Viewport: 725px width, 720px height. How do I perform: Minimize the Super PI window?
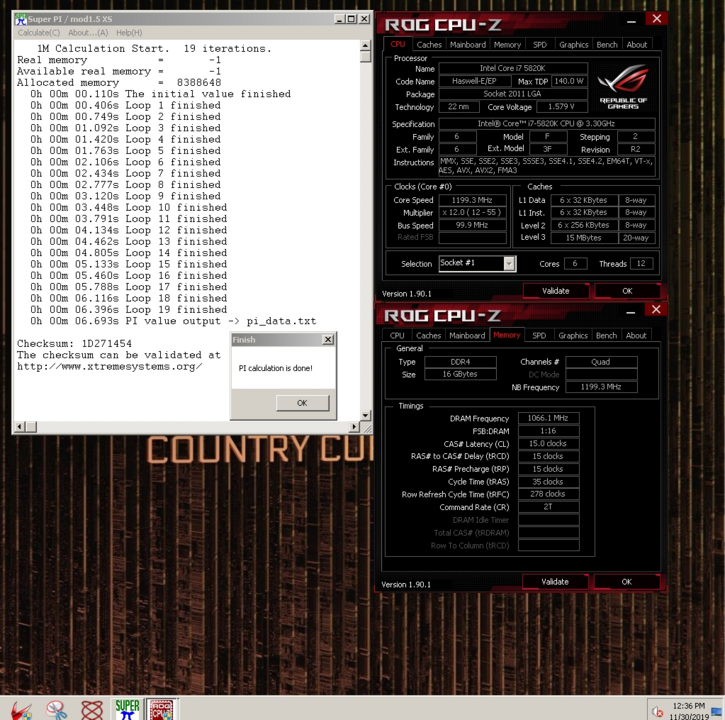point(340,19)
